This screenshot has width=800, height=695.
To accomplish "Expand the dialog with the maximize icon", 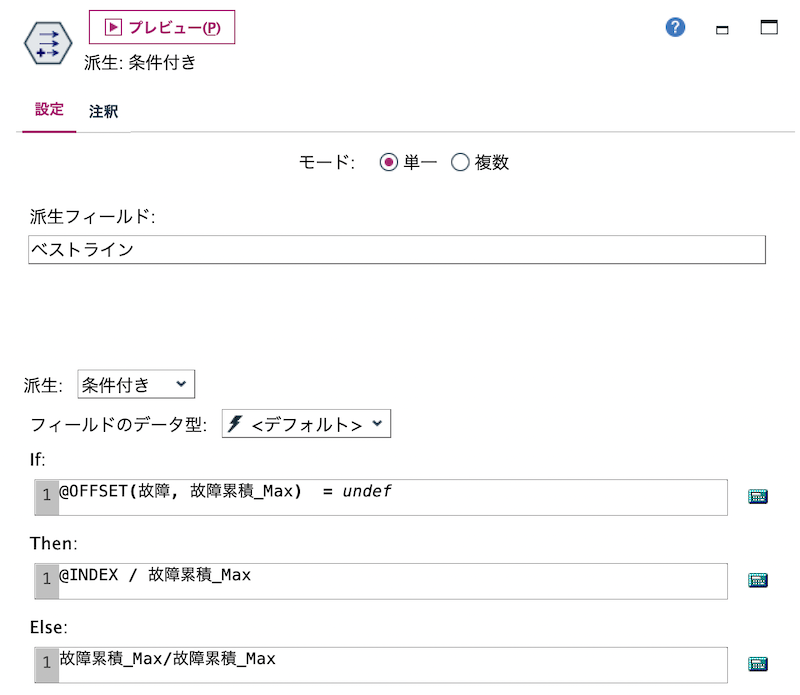I will point(768,29).
